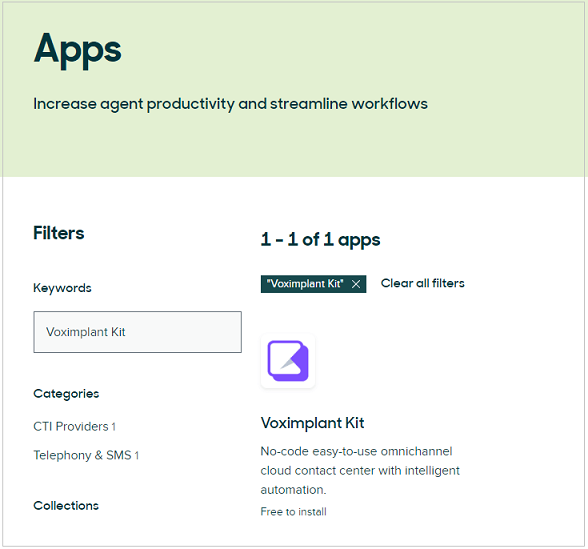The width and height of the screenshot is (588, 549).
Task: Click Clear all filters link
Action: (x=423, y=283)
